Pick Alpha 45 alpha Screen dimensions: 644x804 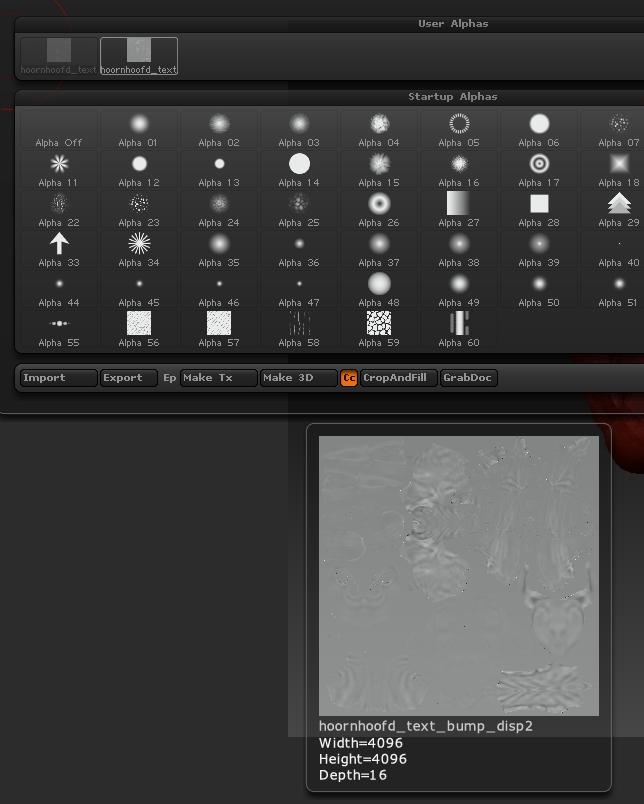[x=139, y=290]
